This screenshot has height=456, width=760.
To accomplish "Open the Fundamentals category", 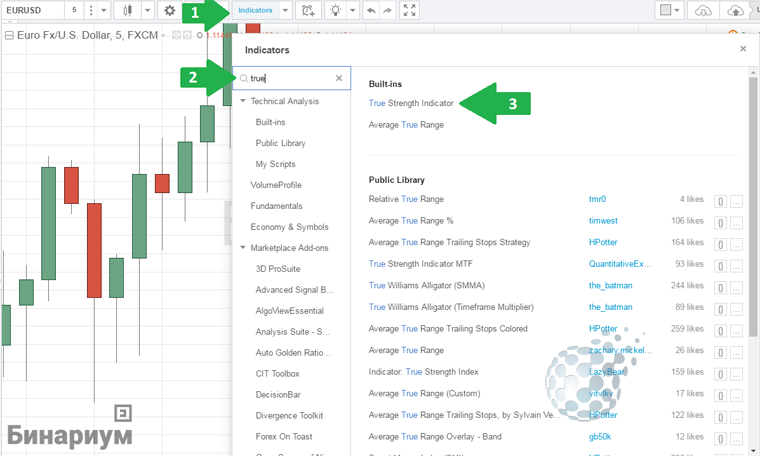I will [276, 206].
